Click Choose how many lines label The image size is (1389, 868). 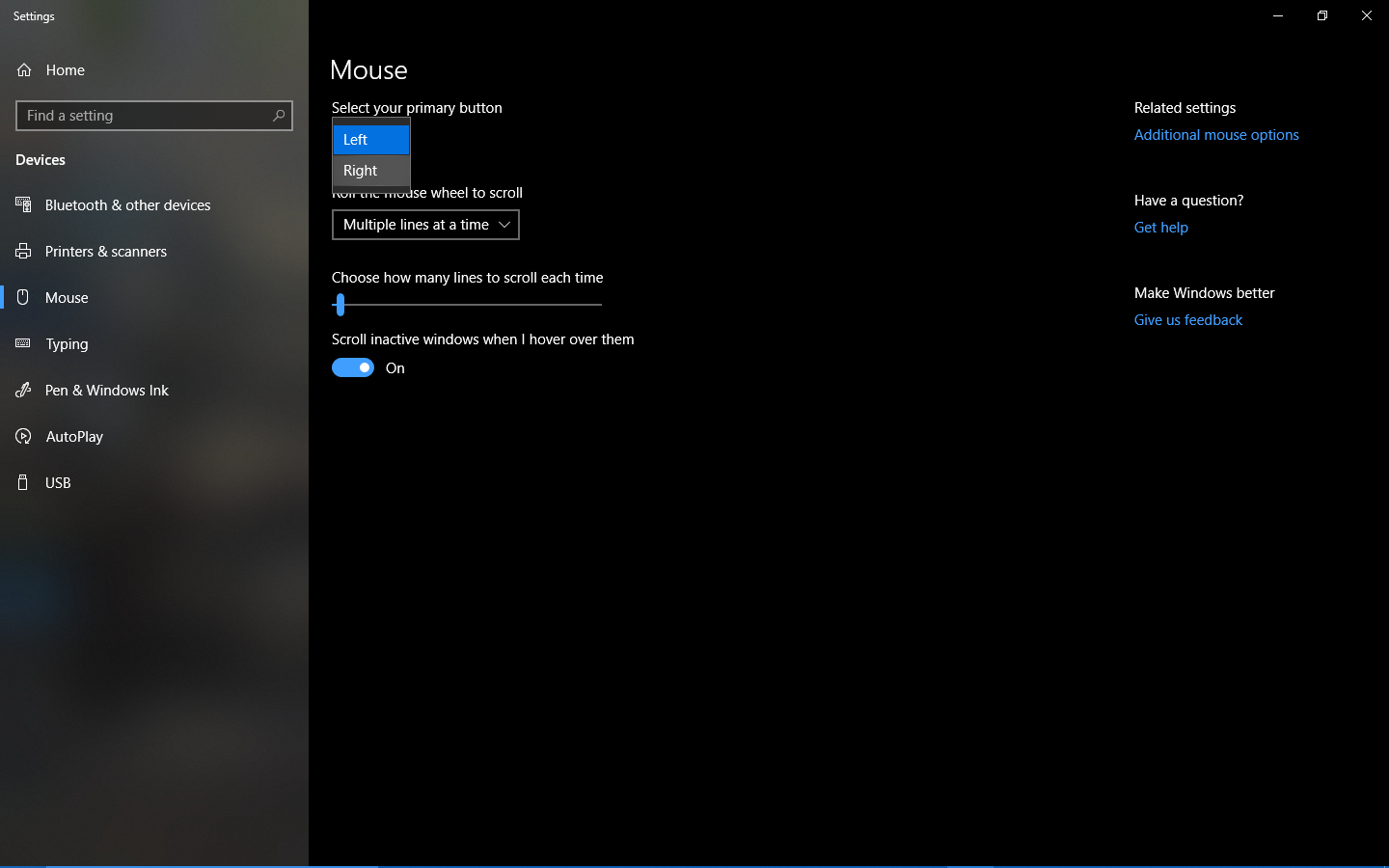click(x=468, y=278)
